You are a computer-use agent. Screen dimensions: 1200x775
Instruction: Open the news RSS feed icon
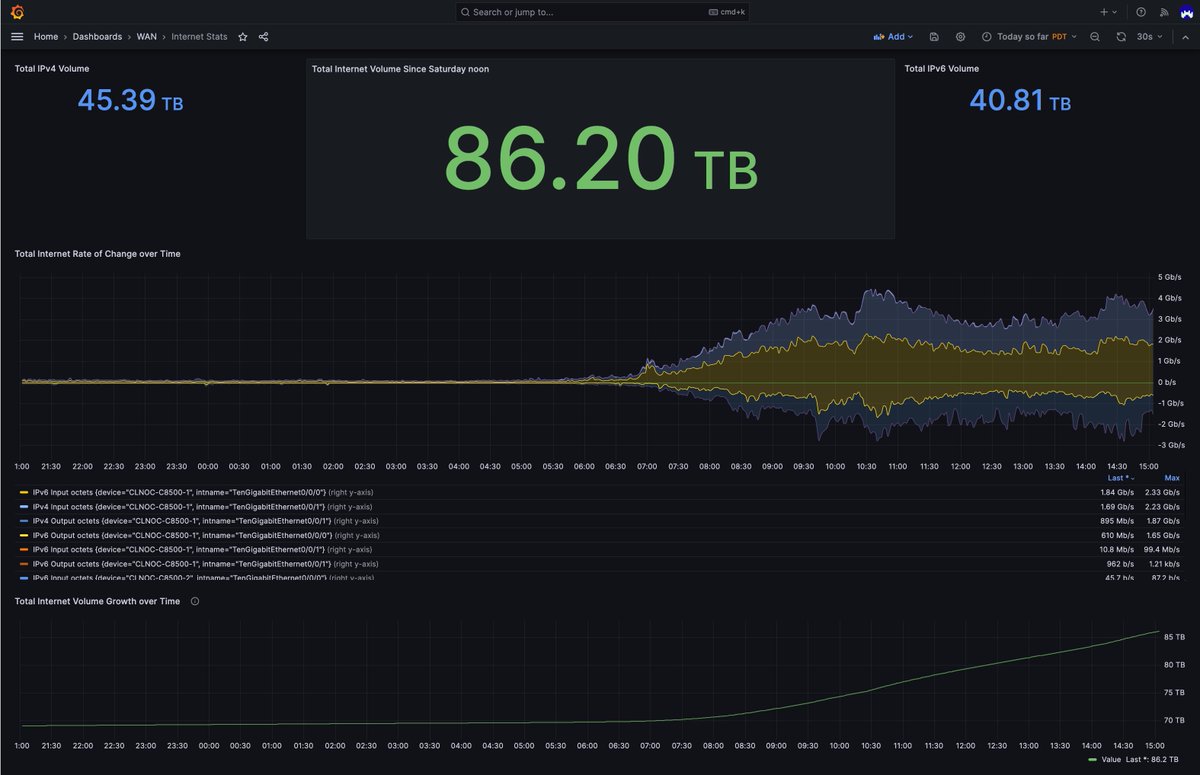coord(1164,12)
